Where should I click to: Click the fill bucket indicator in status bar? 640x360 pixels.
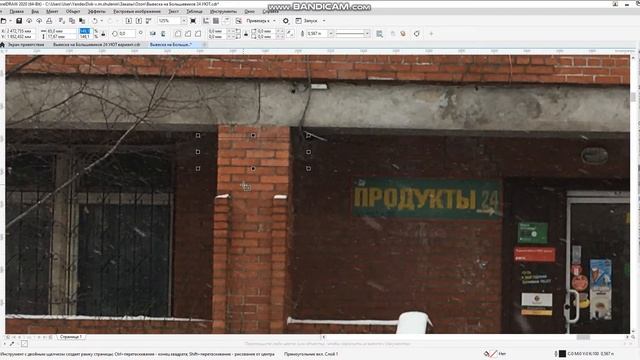(x=487, y=353)
